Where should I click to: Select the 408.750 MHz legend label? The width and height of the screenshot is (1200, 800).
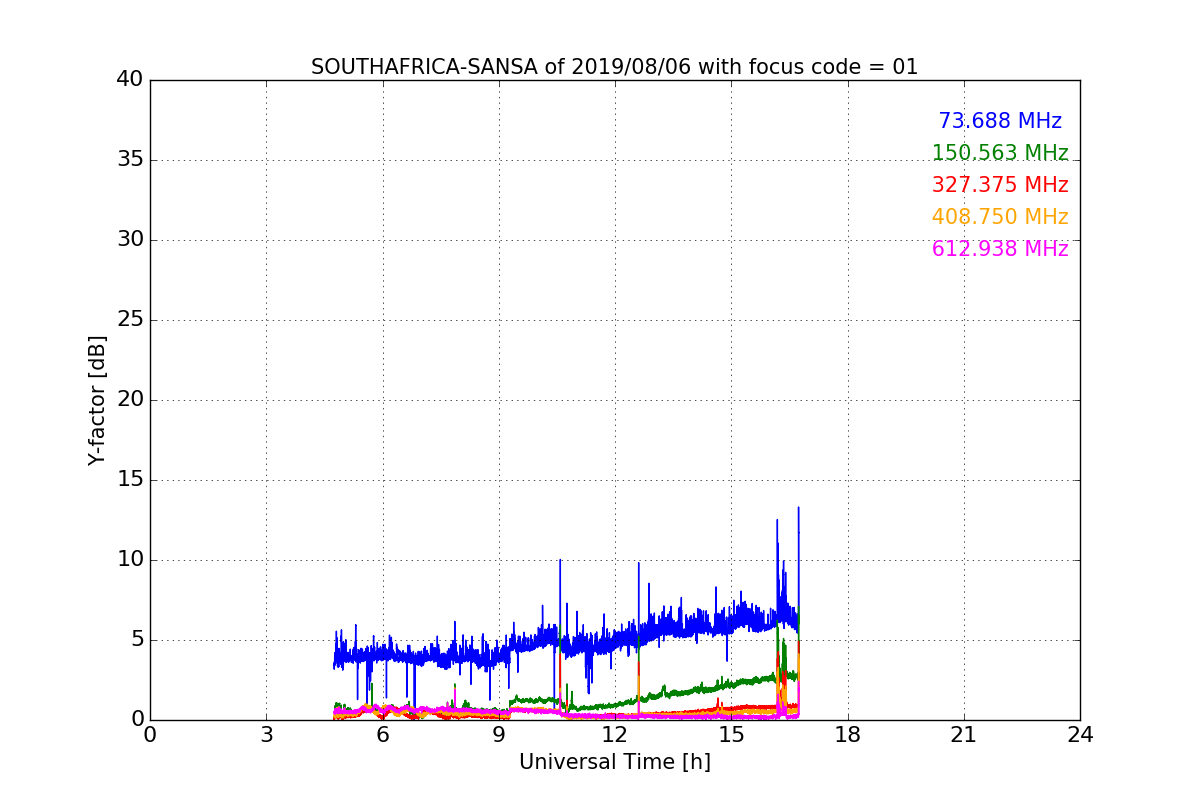point(1000,217)
